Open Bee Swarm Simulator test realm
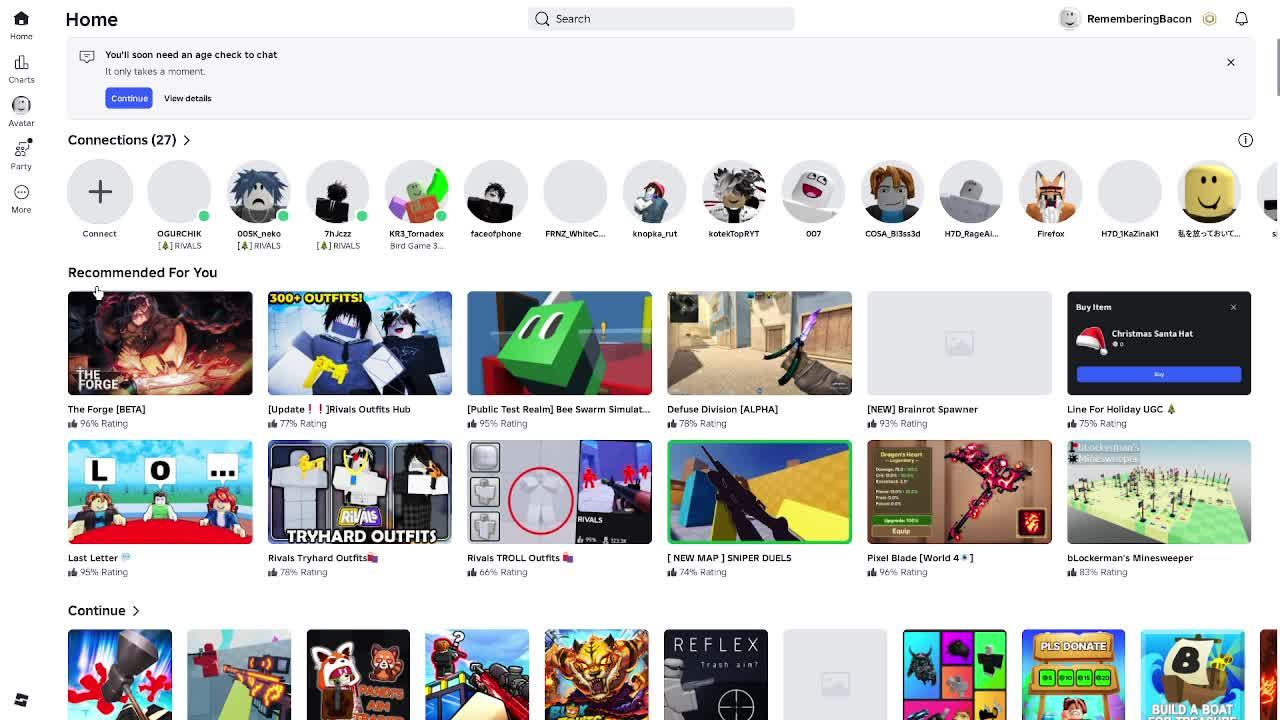1280x720 pixels. coord(559,343)
